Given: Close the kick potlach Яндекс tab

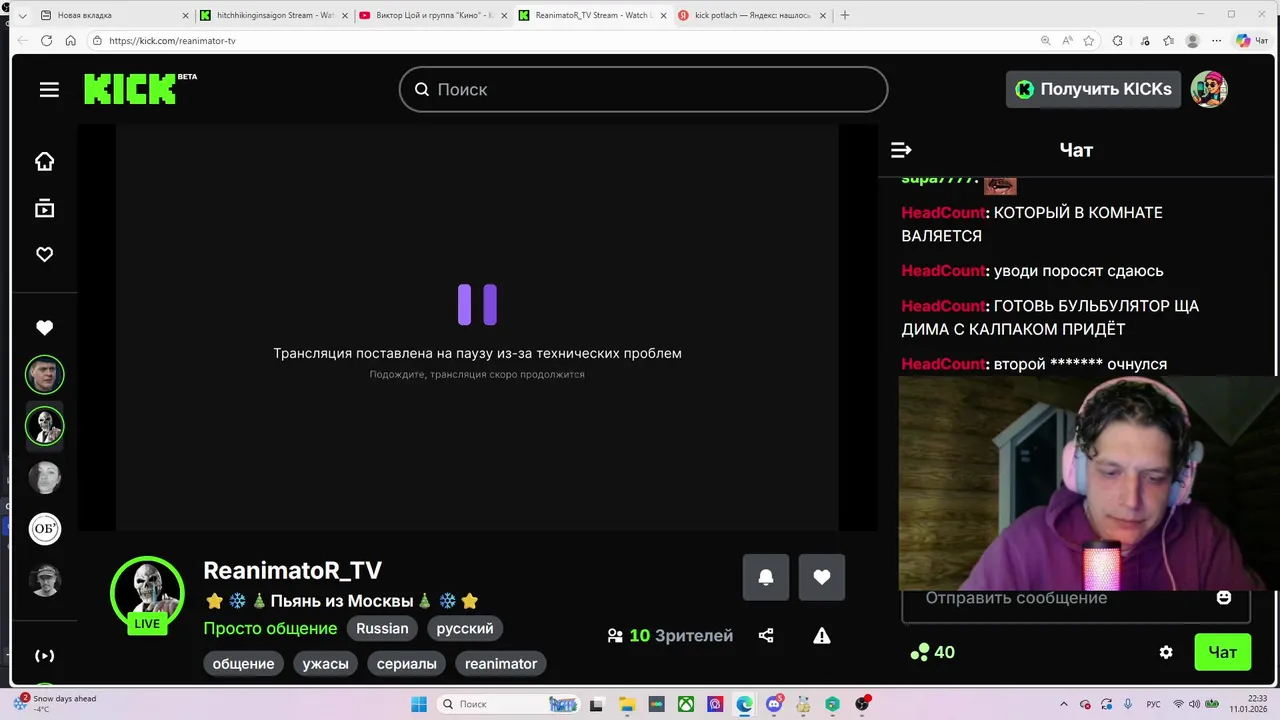Looking at the screenshot, I should click(821, 15).
